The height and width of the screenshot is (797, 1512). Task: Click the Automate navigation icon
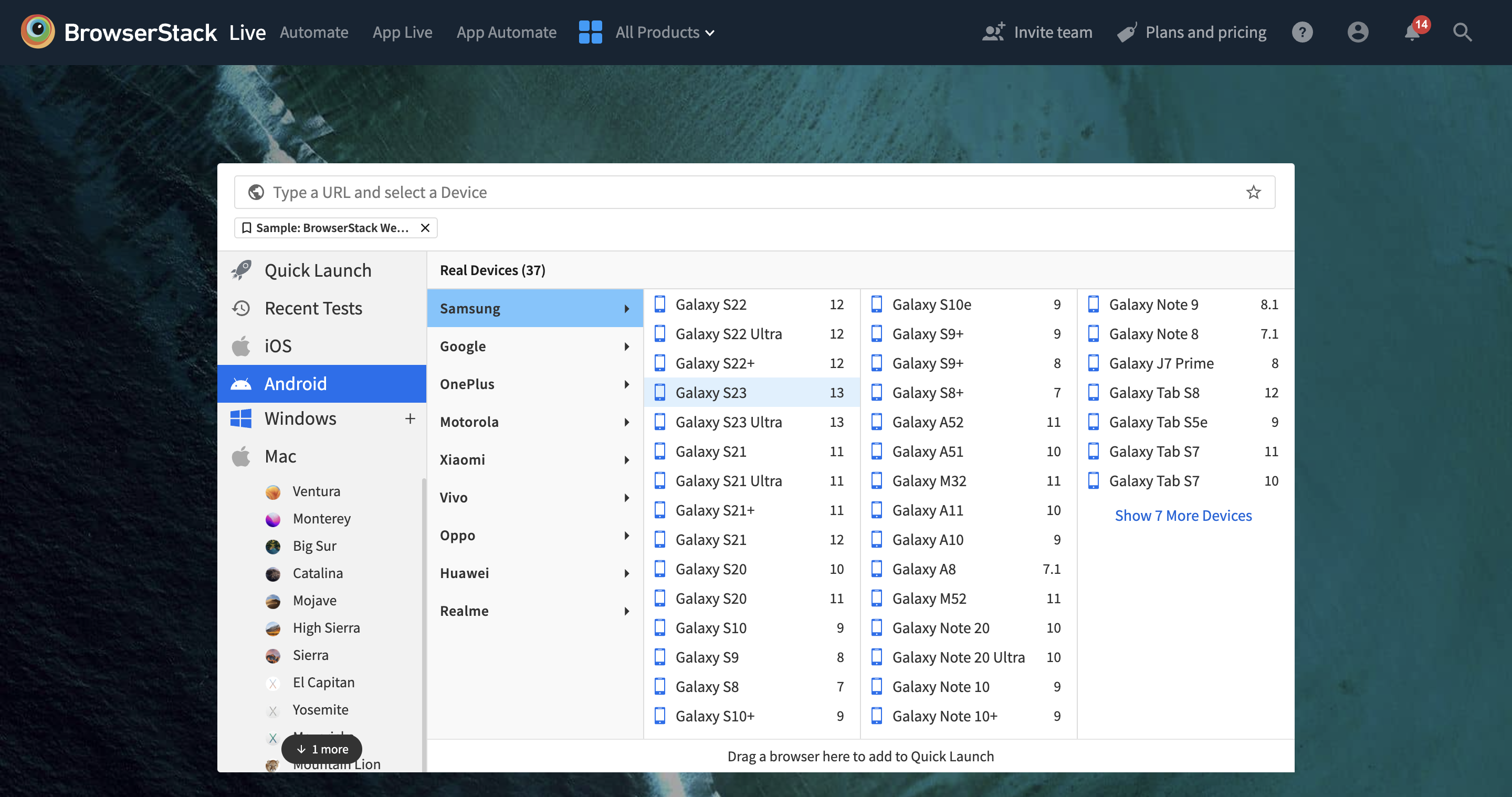tap(314, 31)
